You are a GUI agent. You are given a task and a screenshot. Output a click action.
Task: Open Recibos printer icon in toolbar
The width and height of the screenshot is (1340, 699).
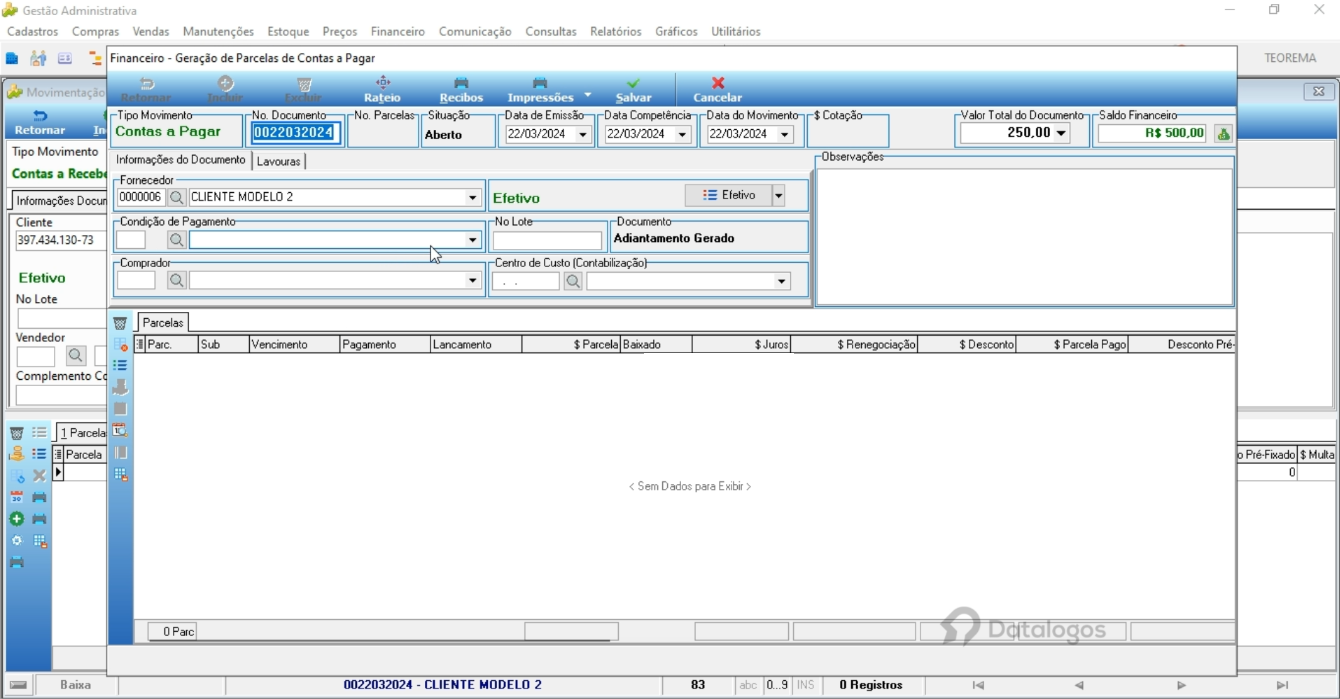coord(461,83)
